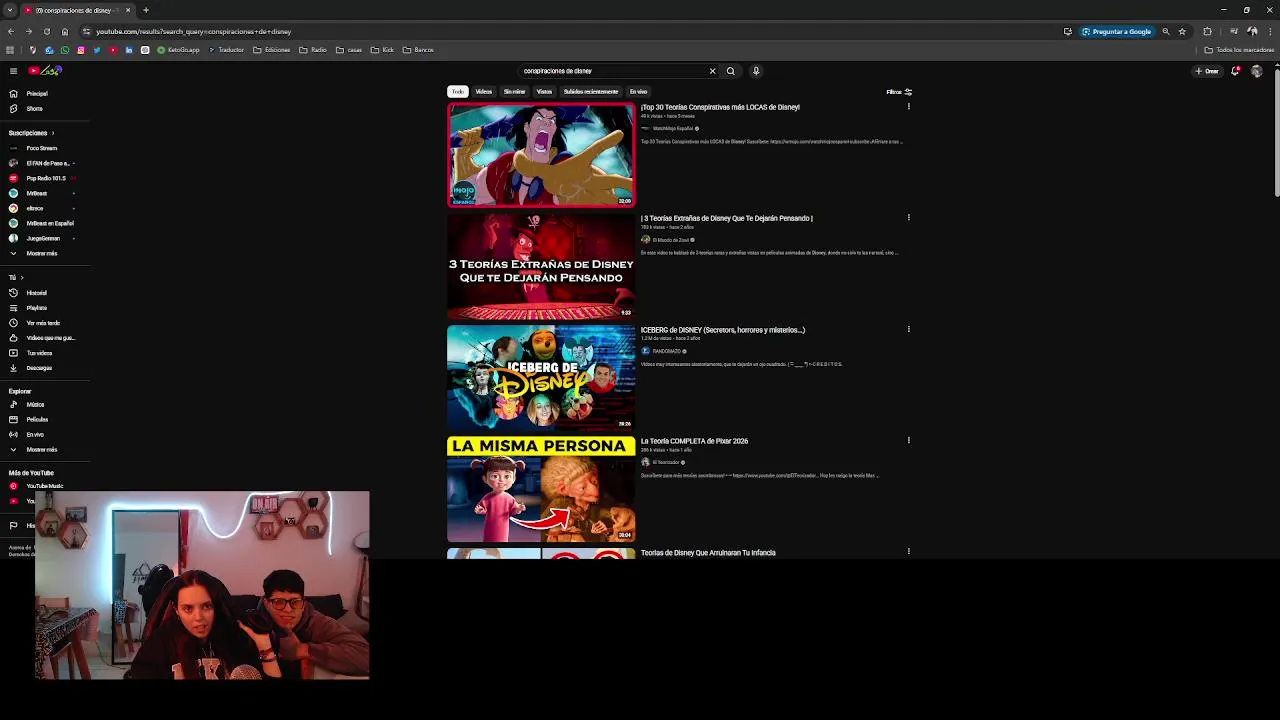This screenshot has height=720, width=1280.
Task: Open YouTube notifications bell
Action: tap(1236, 71)
